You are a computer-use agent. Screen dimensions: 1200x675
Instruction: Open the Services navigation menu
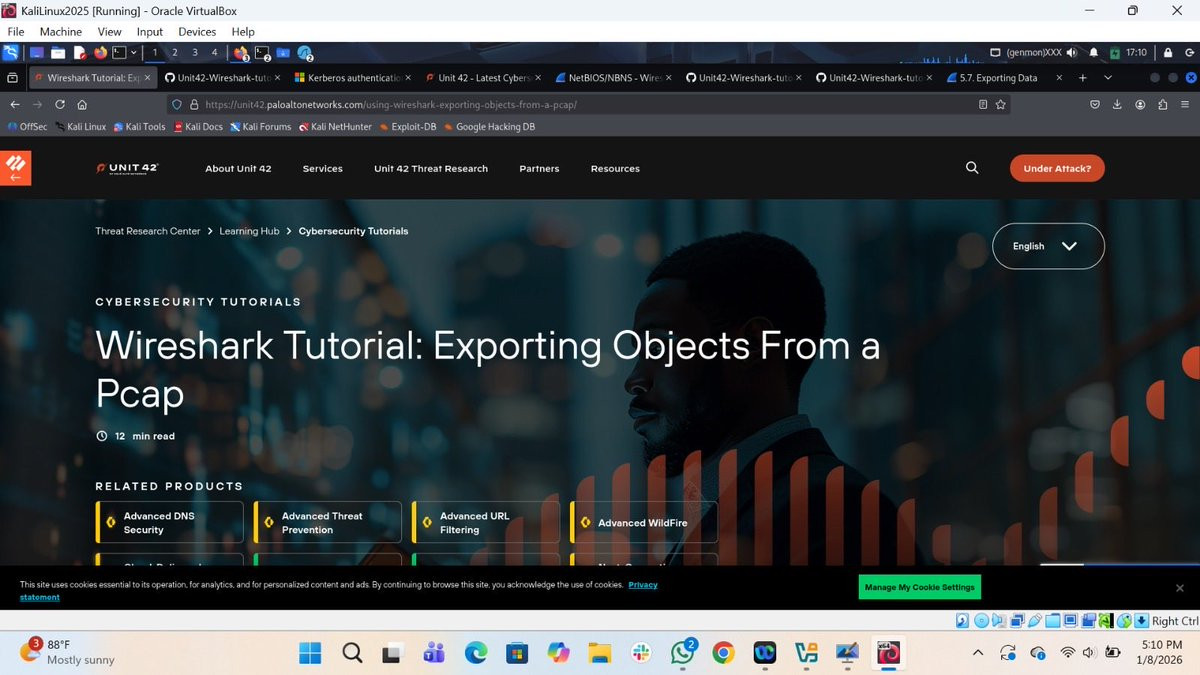(x=323, y=169)
